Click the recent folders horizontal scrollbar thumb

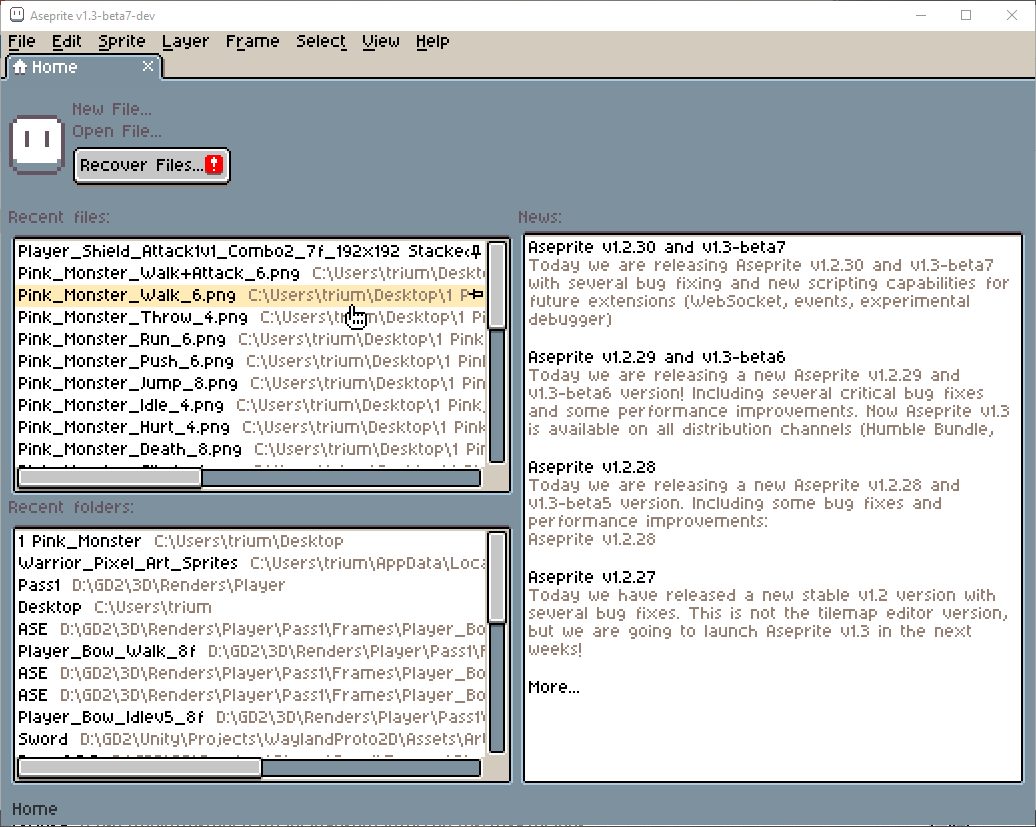(139, 768)
